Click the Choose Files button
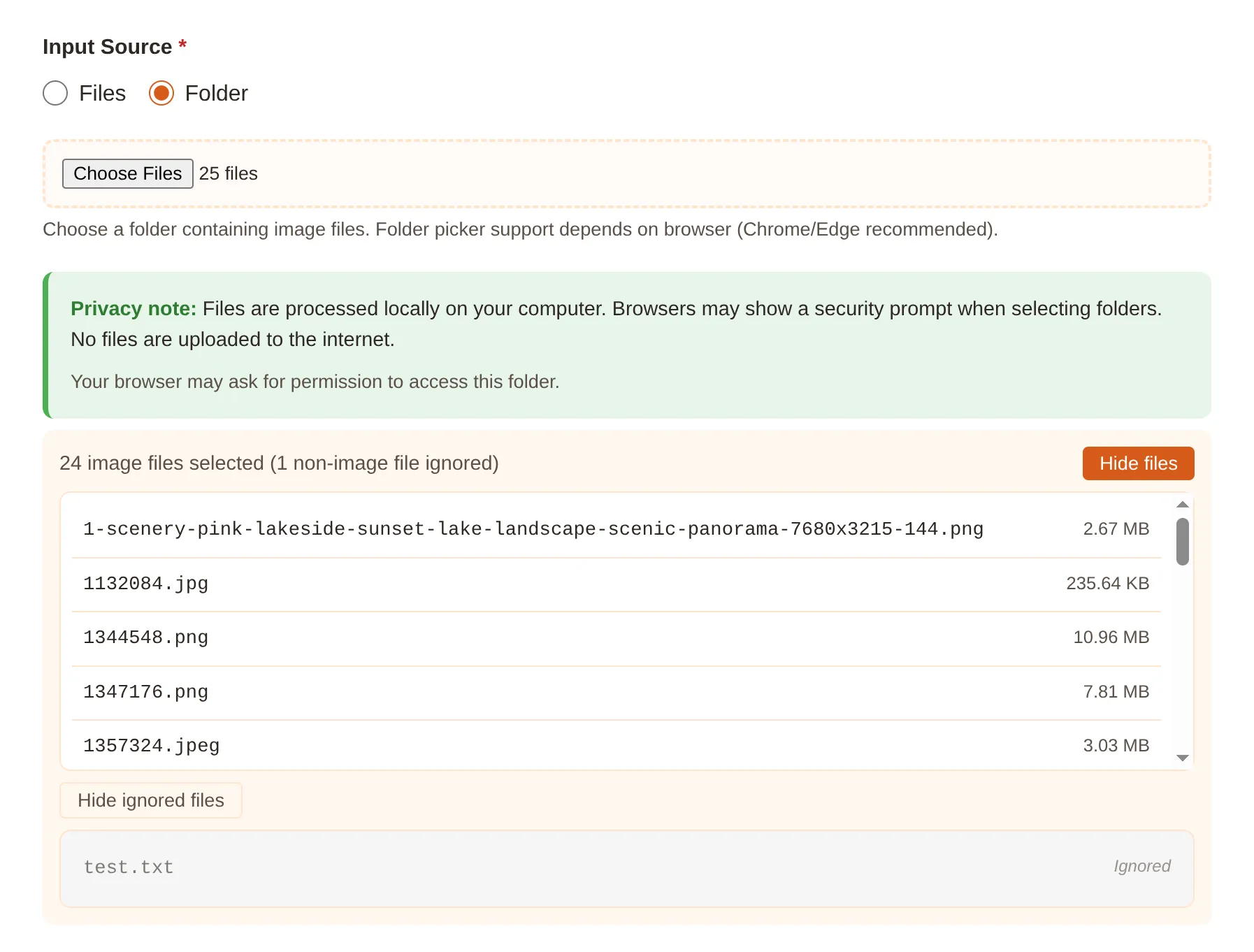This screenshot has height=952, width=1254. point(127,173)
